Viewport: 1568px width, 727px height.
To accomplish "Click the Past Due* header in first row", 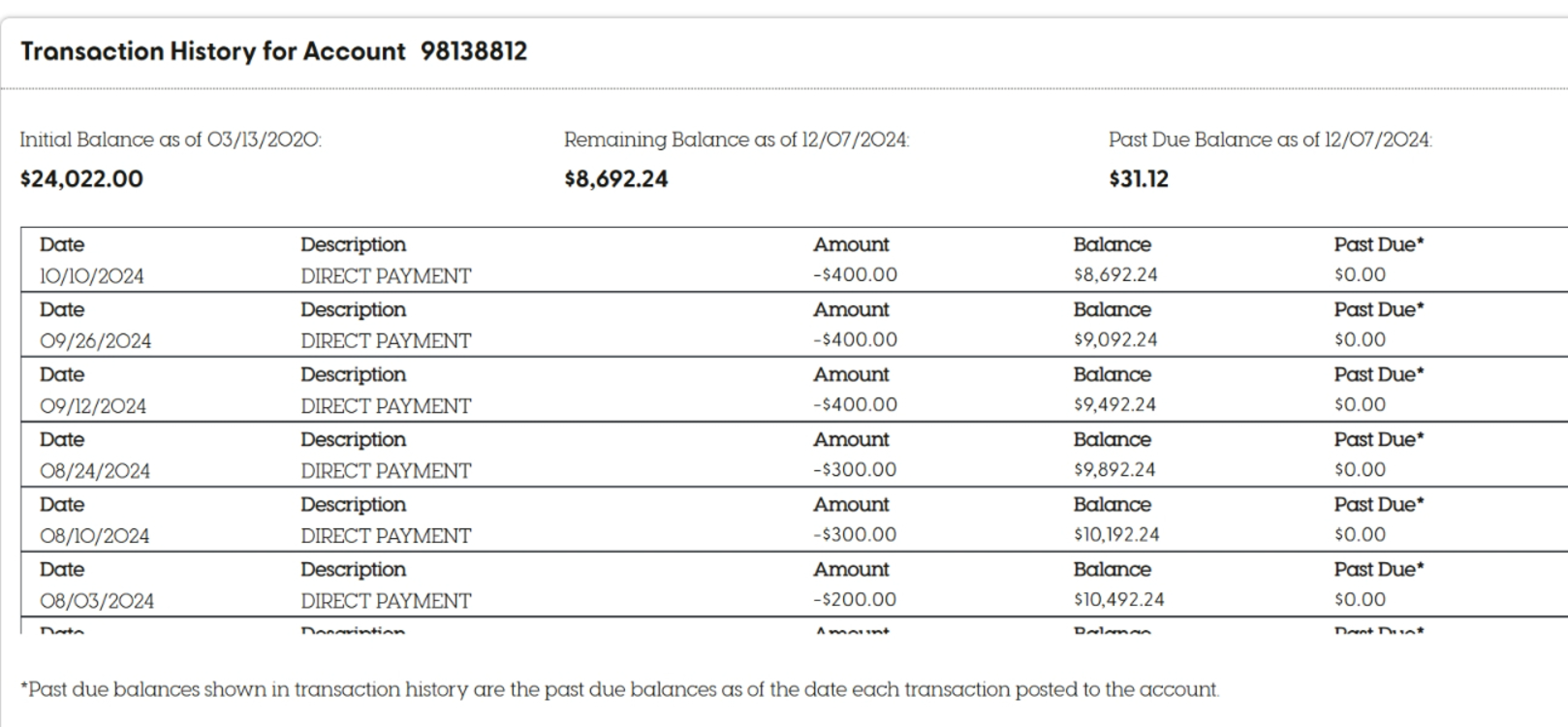I will tap(1379, 244).
